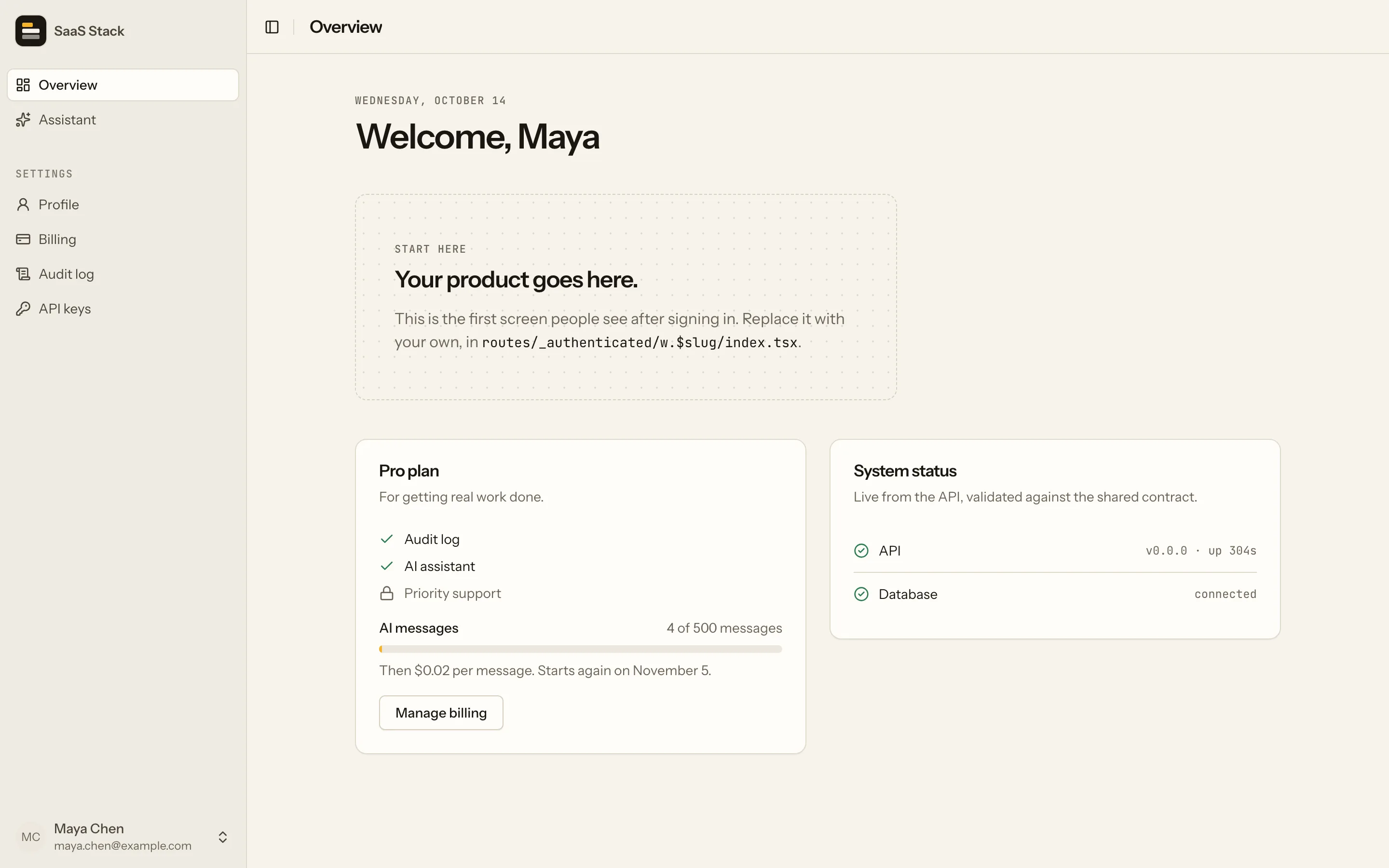
Task: Click Then $0.02 per message note
Action: [545, 670]
